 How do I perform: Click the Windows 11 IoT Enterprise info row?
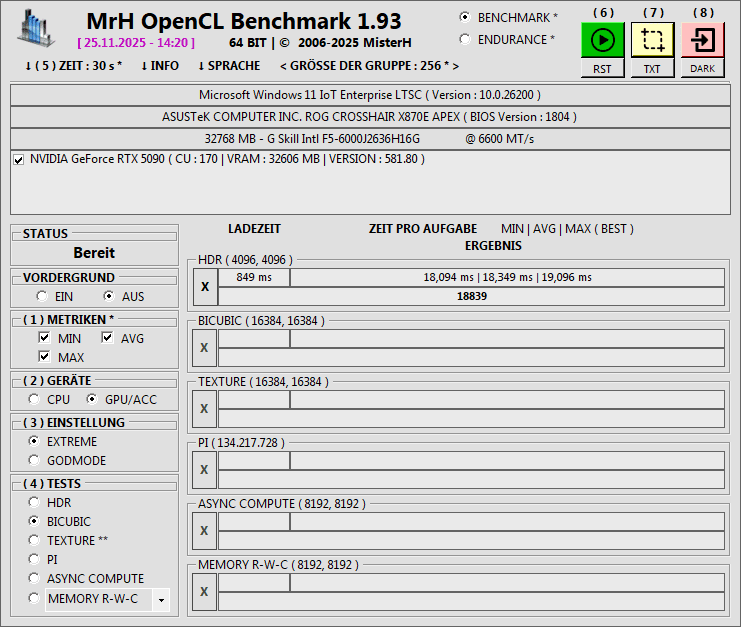(370, 95)
